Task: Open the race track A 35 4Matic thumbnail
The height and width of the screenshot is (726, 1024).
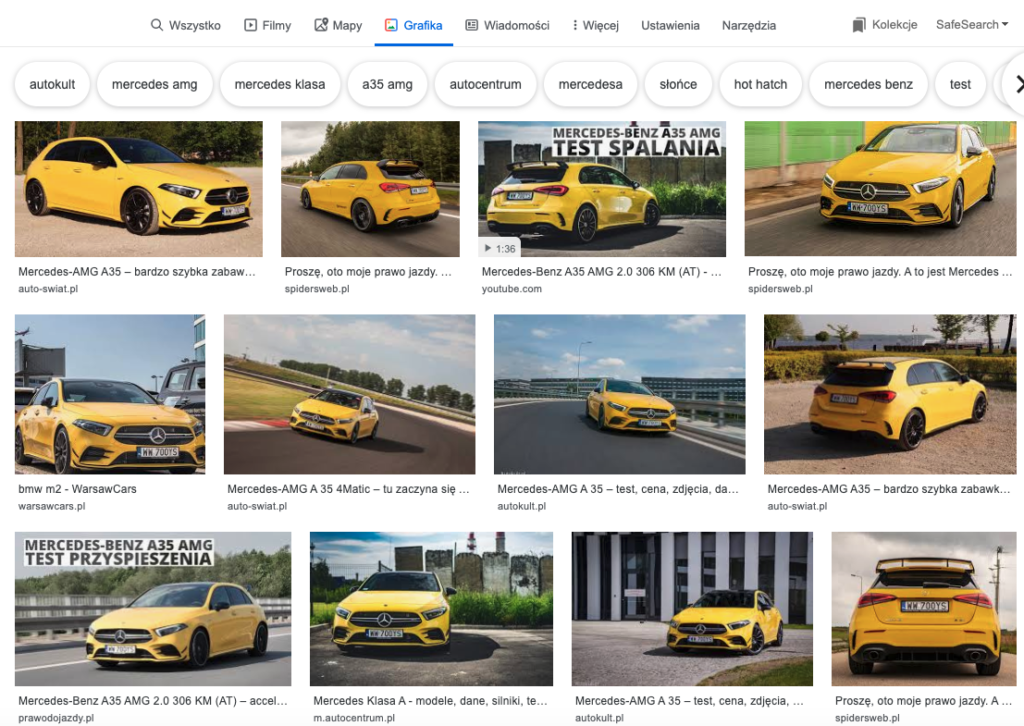Action: coord(349,394)
